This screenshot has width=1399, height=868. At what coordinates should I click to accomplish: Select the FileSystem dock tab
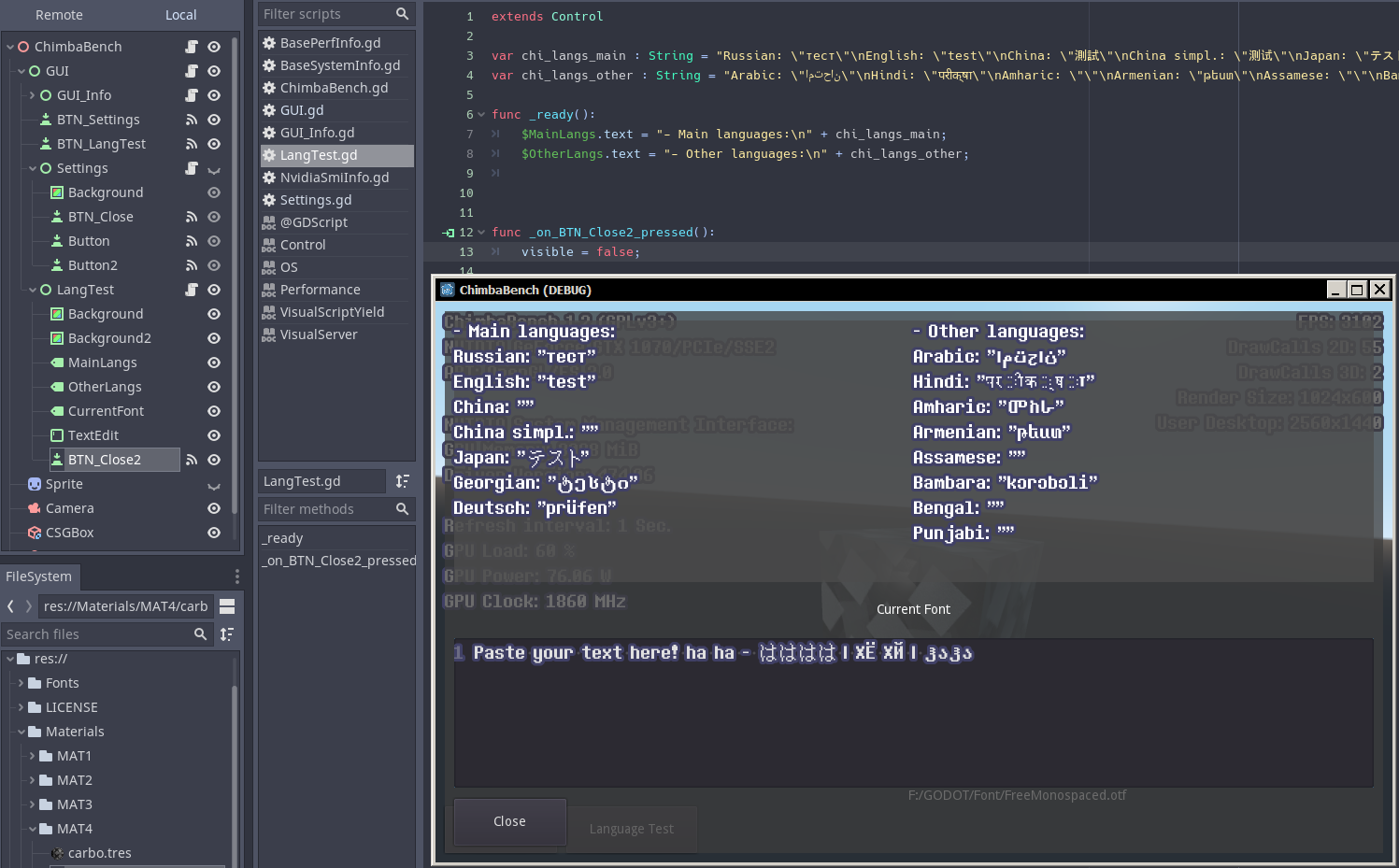(39, 576)
